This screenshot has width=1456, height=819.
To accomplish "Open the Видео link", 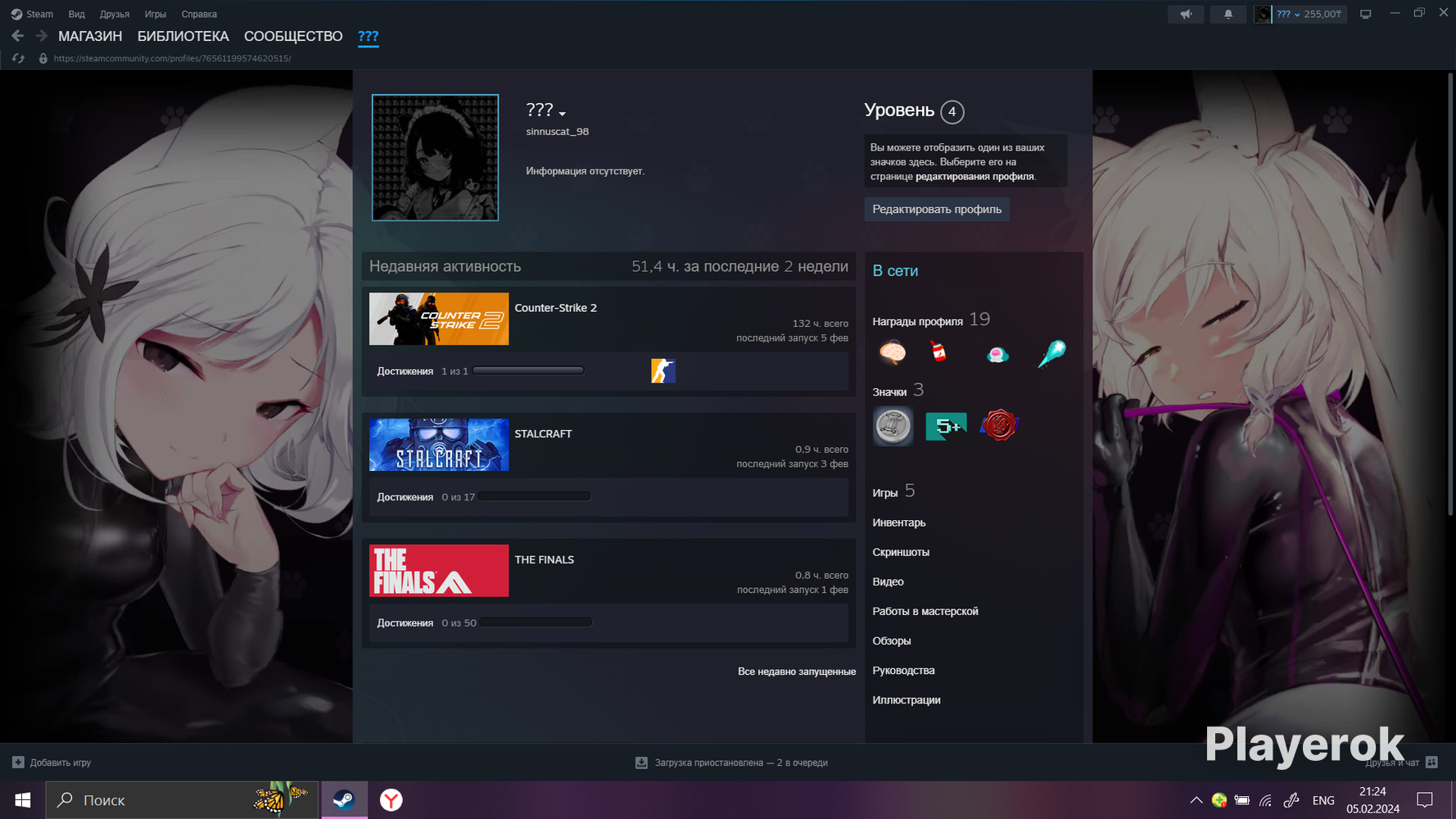I will point(889,581).
